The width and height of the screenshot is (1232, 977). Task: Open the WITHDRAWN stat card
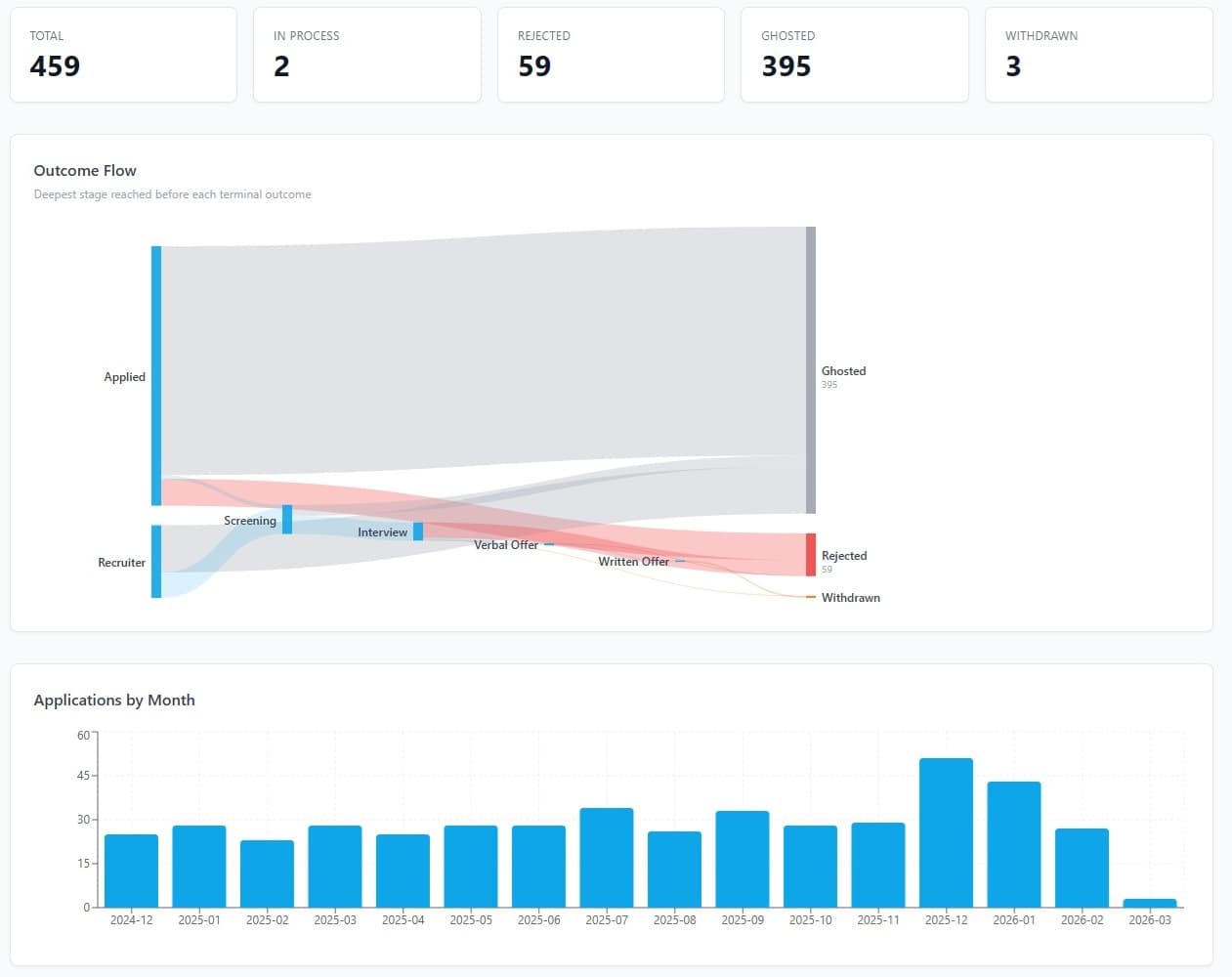pyautogui.click(x=1098, y=54)
